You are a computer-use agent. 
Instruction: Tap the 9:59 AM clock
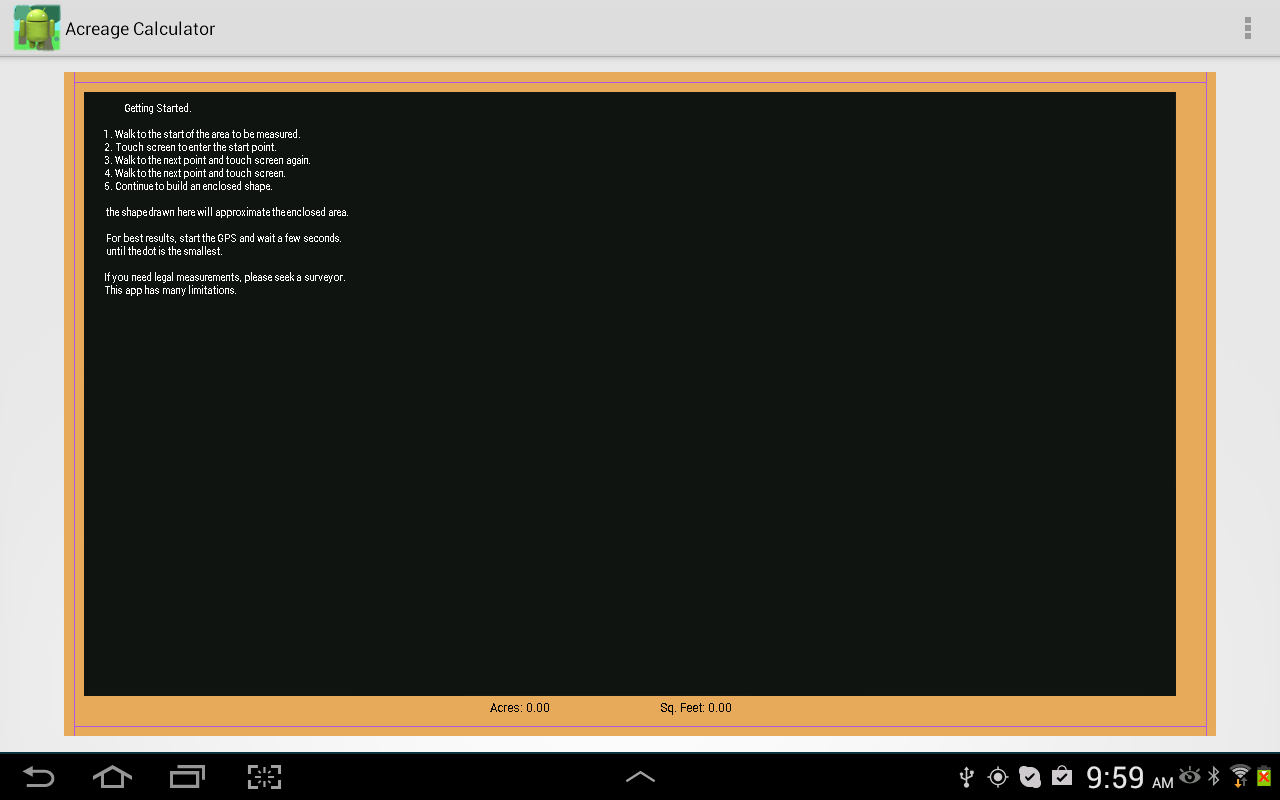(1130, 777)
